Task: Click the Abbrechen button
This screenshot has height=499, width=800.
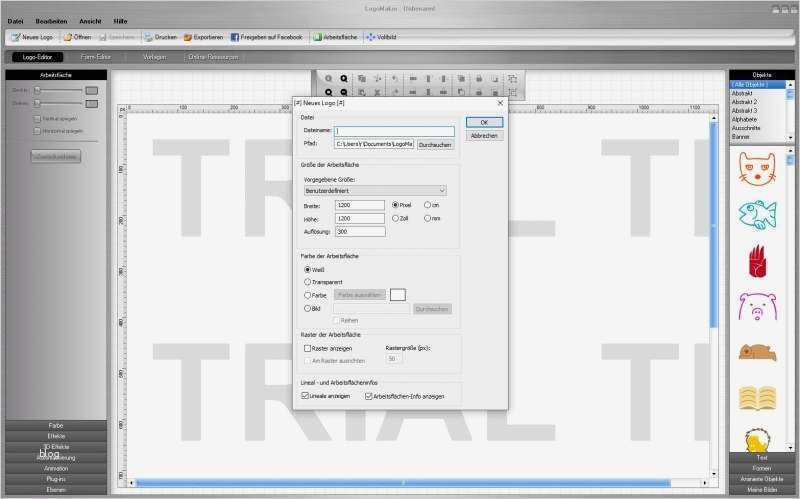Action: click(x=484, y=136)
